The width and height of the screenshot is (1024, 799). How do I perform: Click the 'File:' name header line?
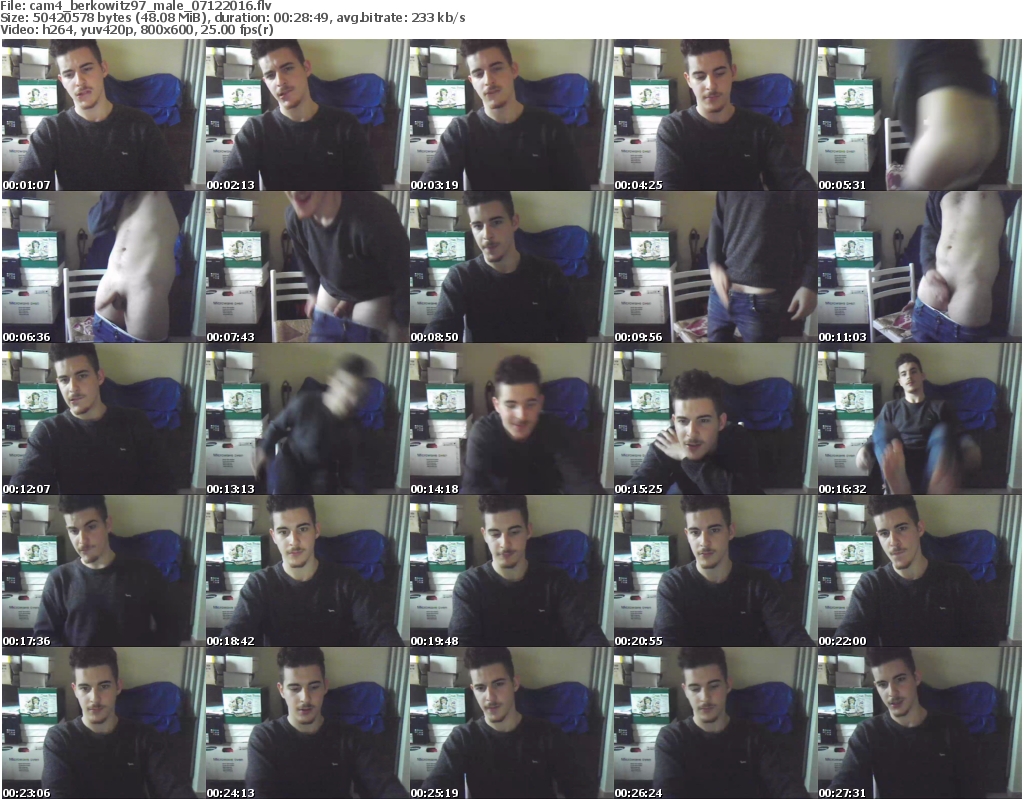(136, 5)
